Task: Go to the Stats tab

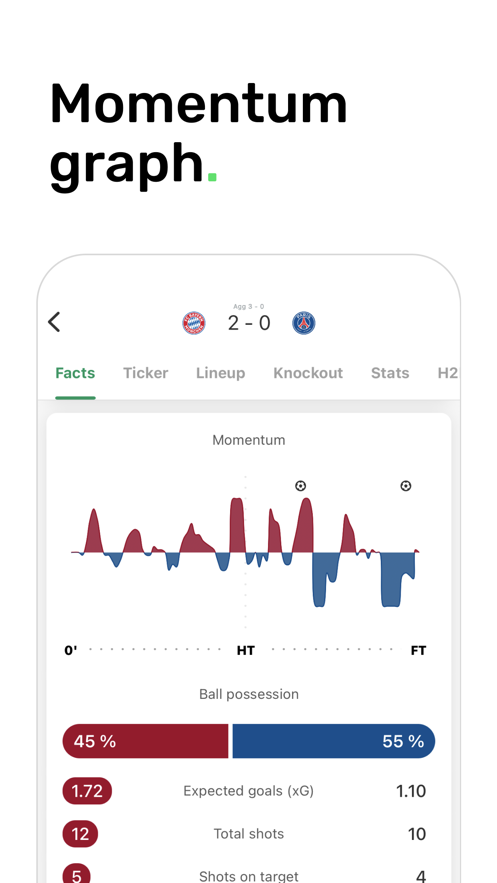Action: pos(390,373)
